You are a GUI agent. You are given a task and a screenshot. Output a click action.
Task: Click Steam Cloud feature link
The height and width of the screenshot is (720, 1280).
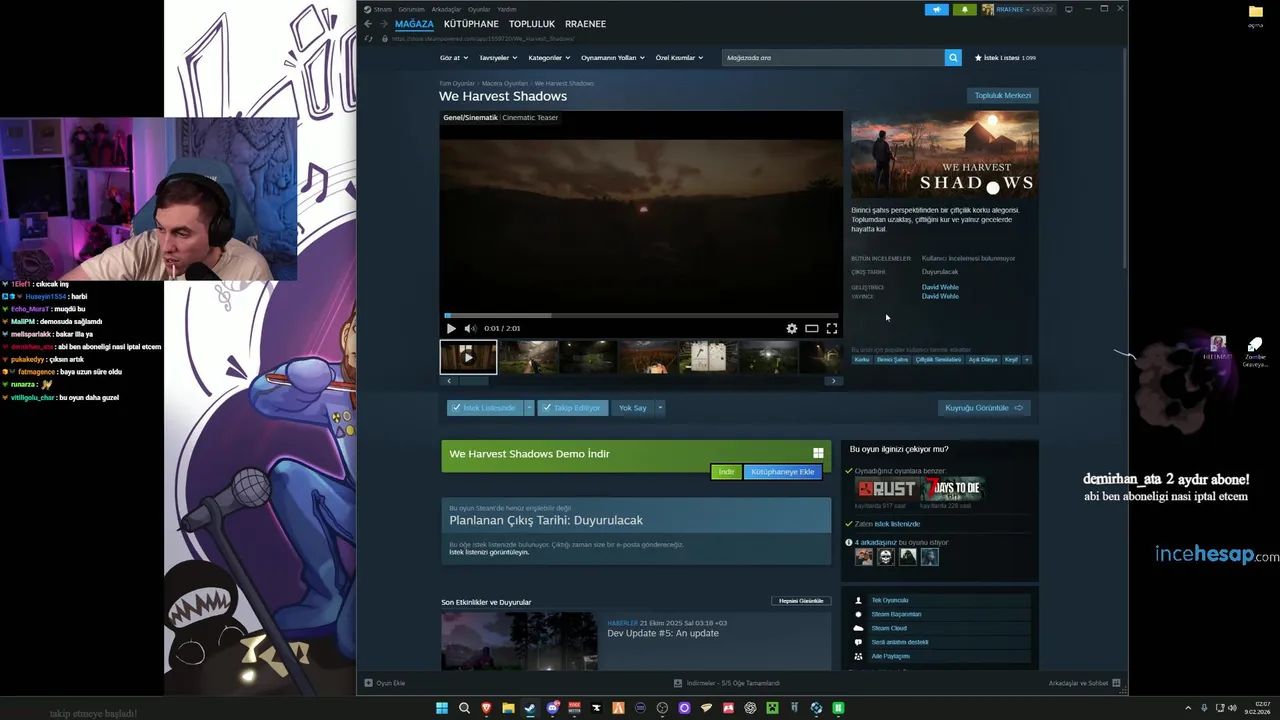[x=889, y=628]
